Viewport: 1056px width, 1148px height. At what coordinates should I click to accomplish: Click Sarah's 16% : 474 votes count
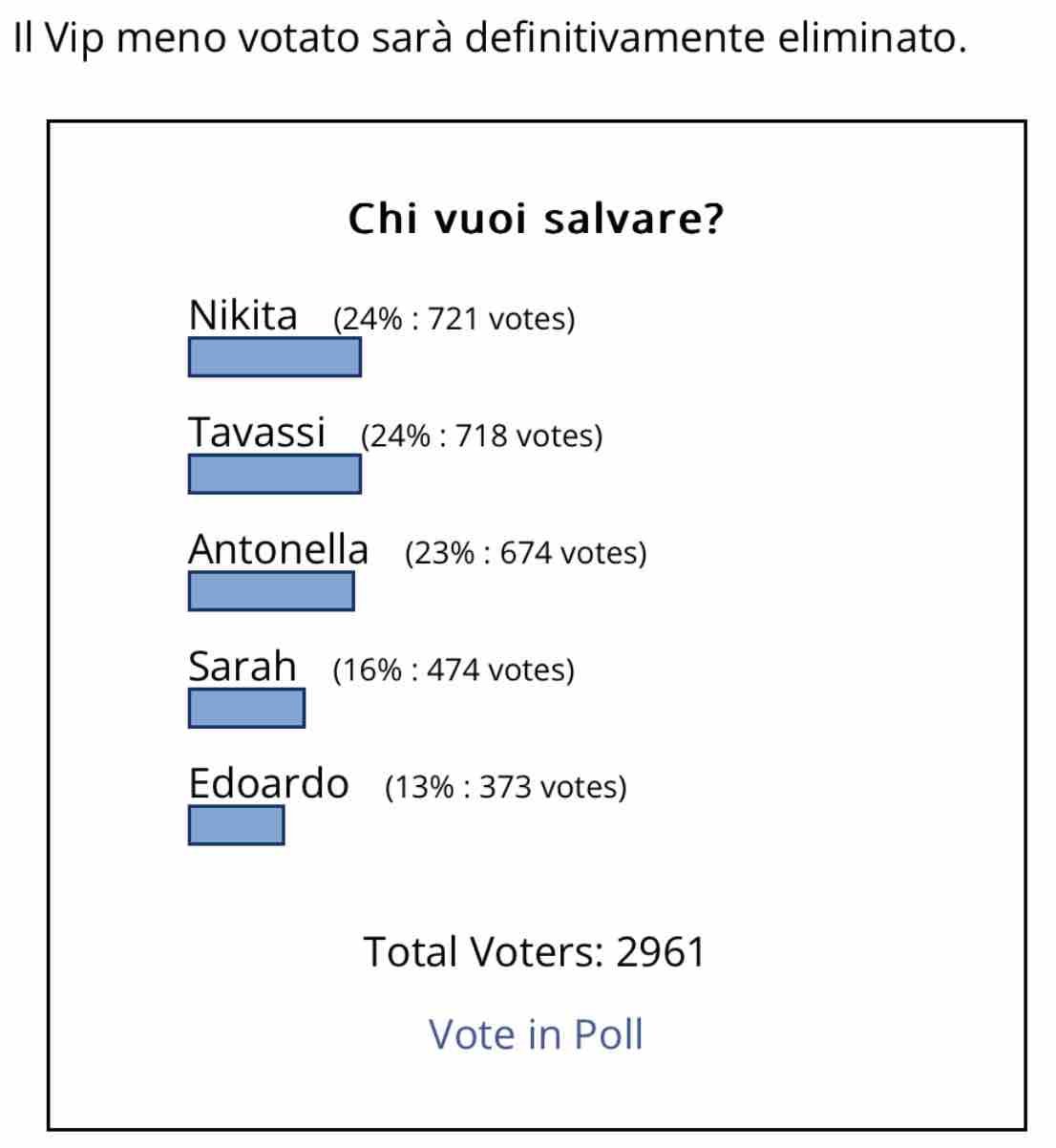pos(454,670)
